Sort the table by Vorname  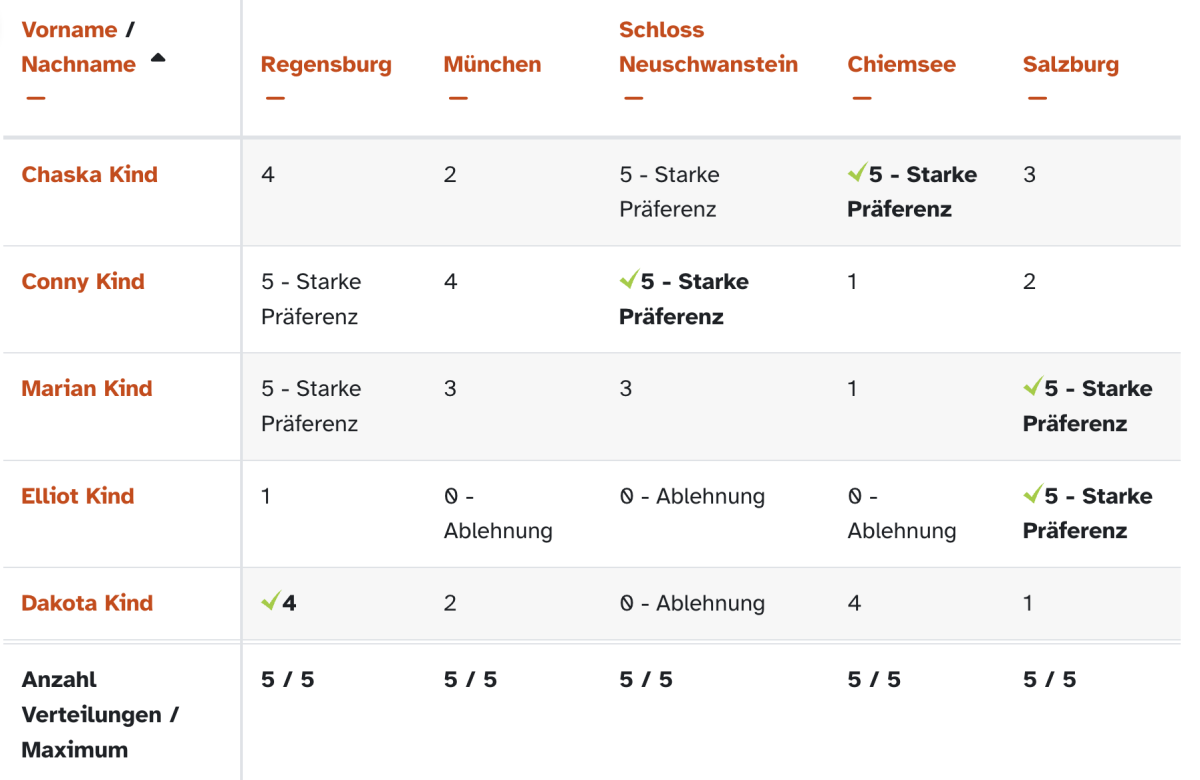69,30
